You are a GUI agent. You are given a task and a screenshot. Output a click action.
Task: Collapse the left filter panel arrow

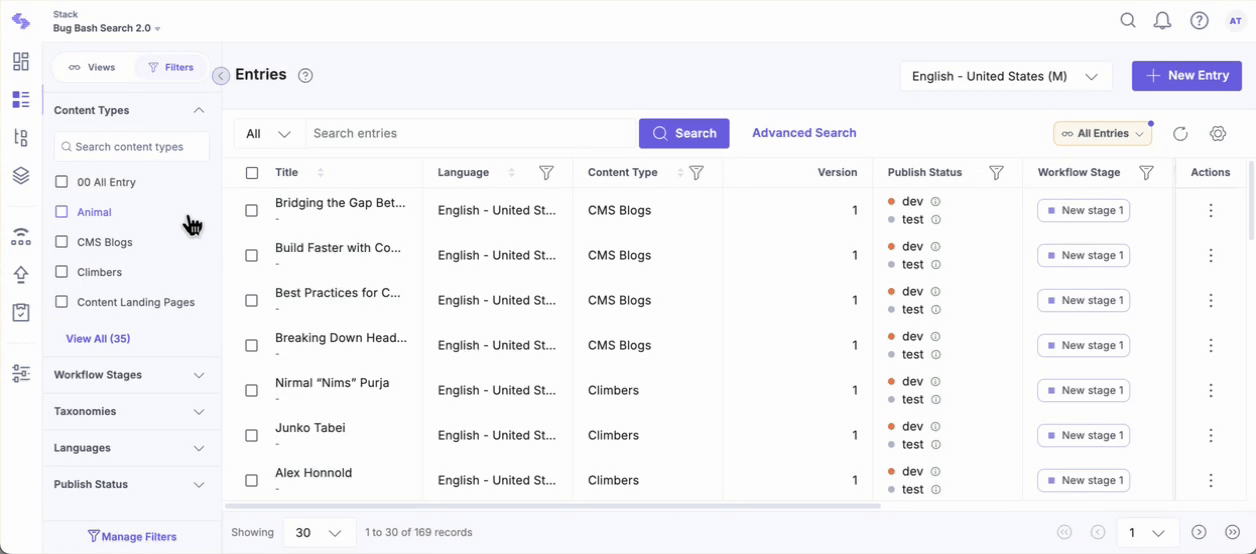point(221,76)
